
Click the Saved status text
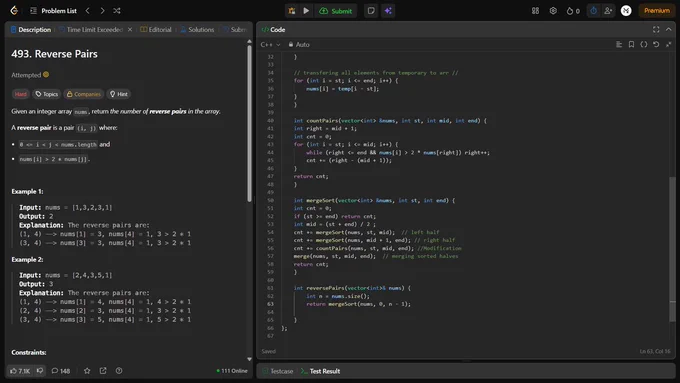(268, 351)
